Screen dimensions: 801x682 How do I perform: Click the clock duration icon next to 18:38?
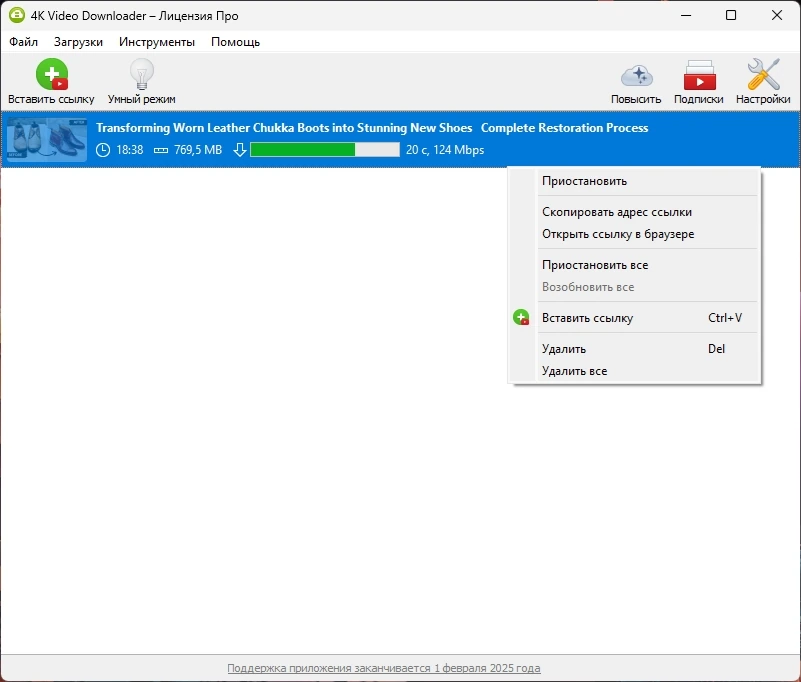point(103,150)
